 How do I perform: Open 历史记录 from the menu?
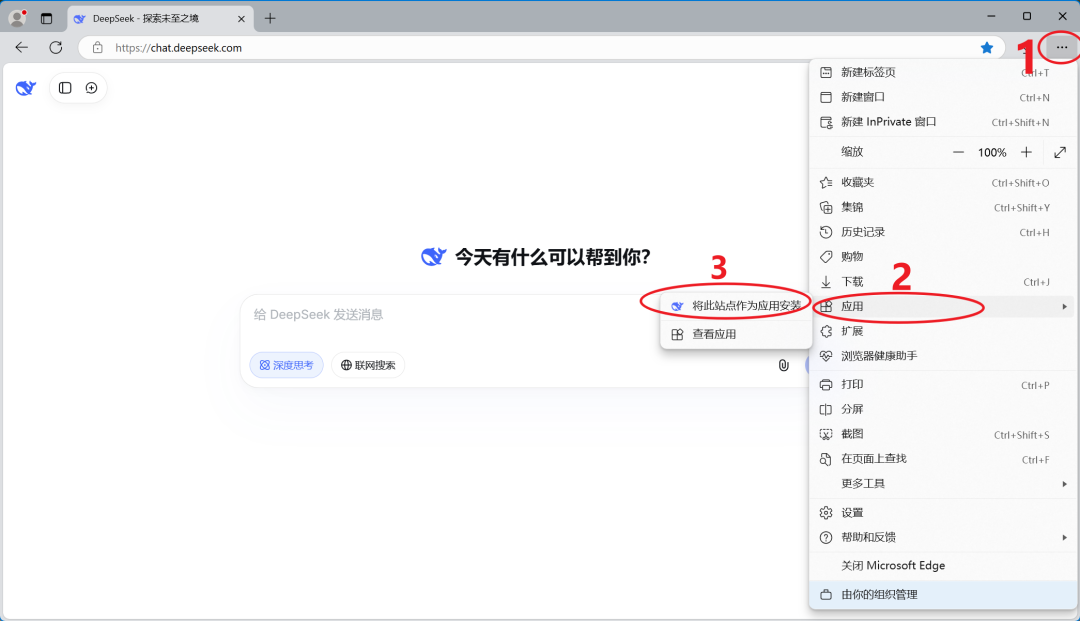(x=942, y=232)
